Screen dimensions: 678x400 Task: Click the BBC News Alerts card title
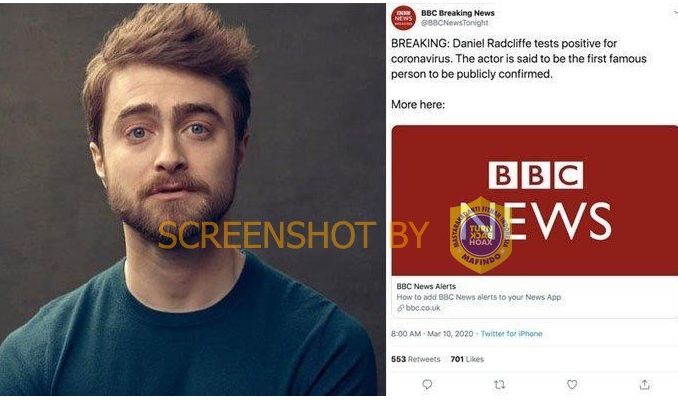pyautogui.click(x=426, y=286)
